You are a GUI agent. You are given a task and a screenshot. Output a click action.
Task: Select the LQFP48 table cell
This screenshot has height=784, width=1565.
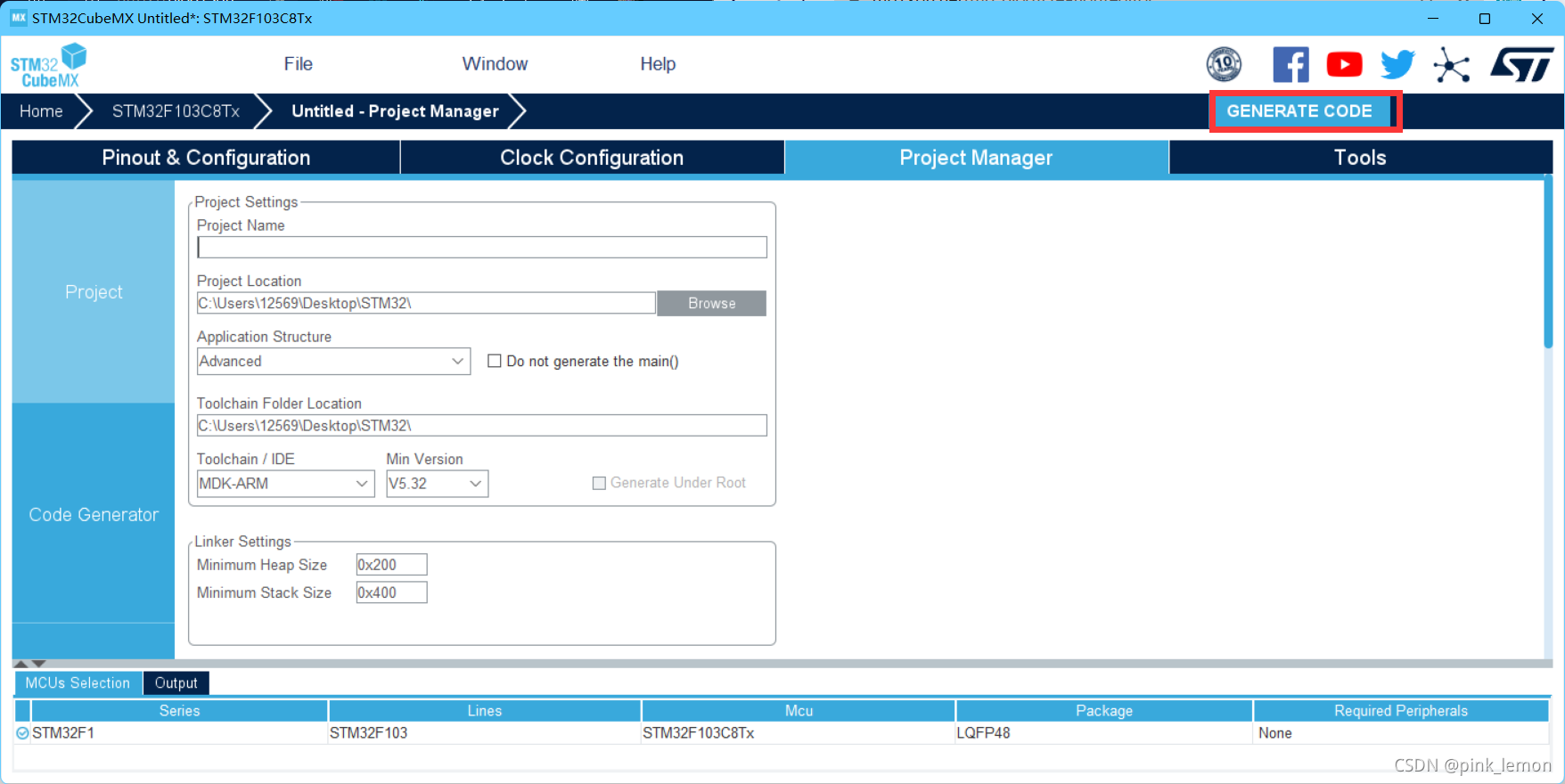(x=1103, y=733)
